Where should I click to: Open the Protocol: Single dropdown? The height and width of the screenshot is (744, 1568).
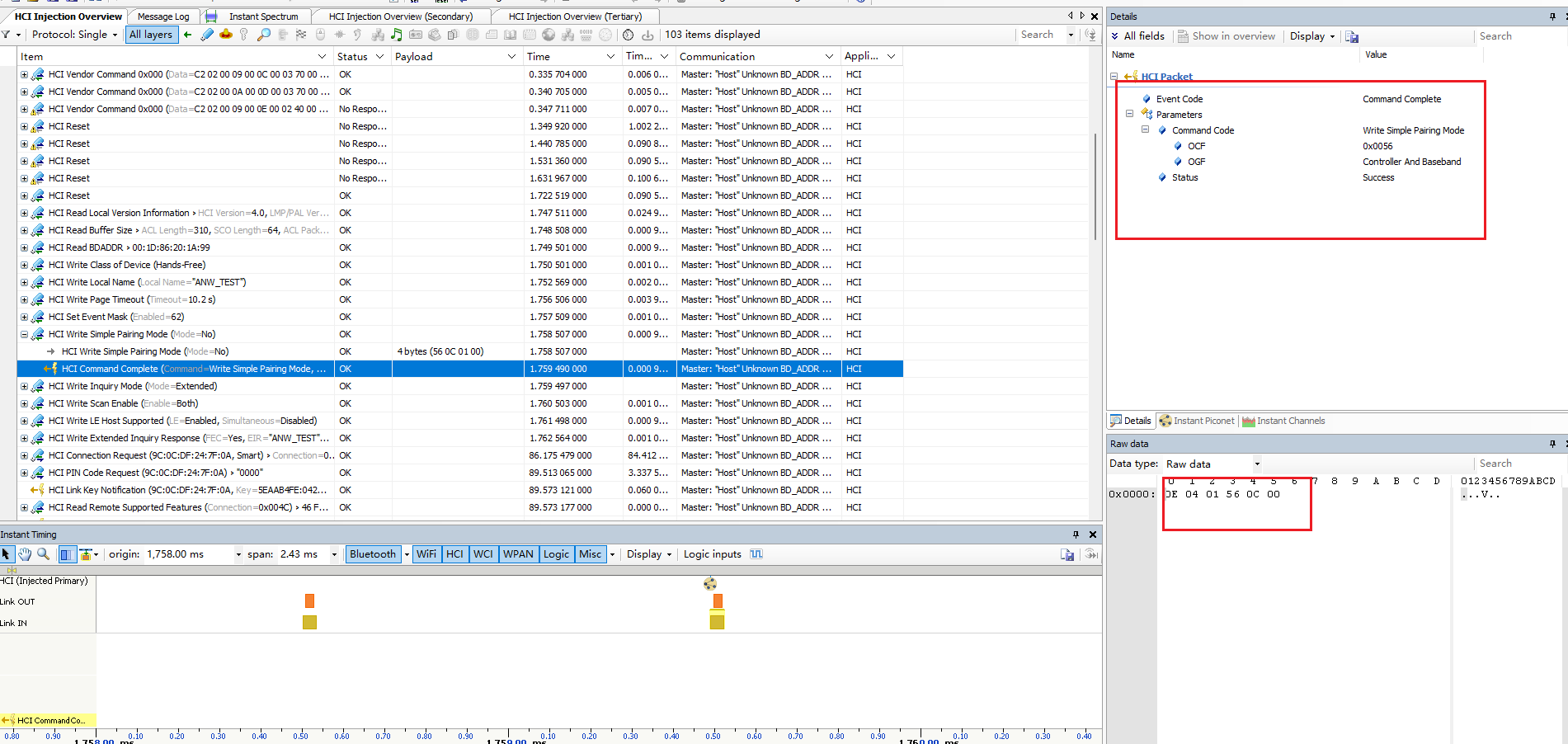pos(75,35)
